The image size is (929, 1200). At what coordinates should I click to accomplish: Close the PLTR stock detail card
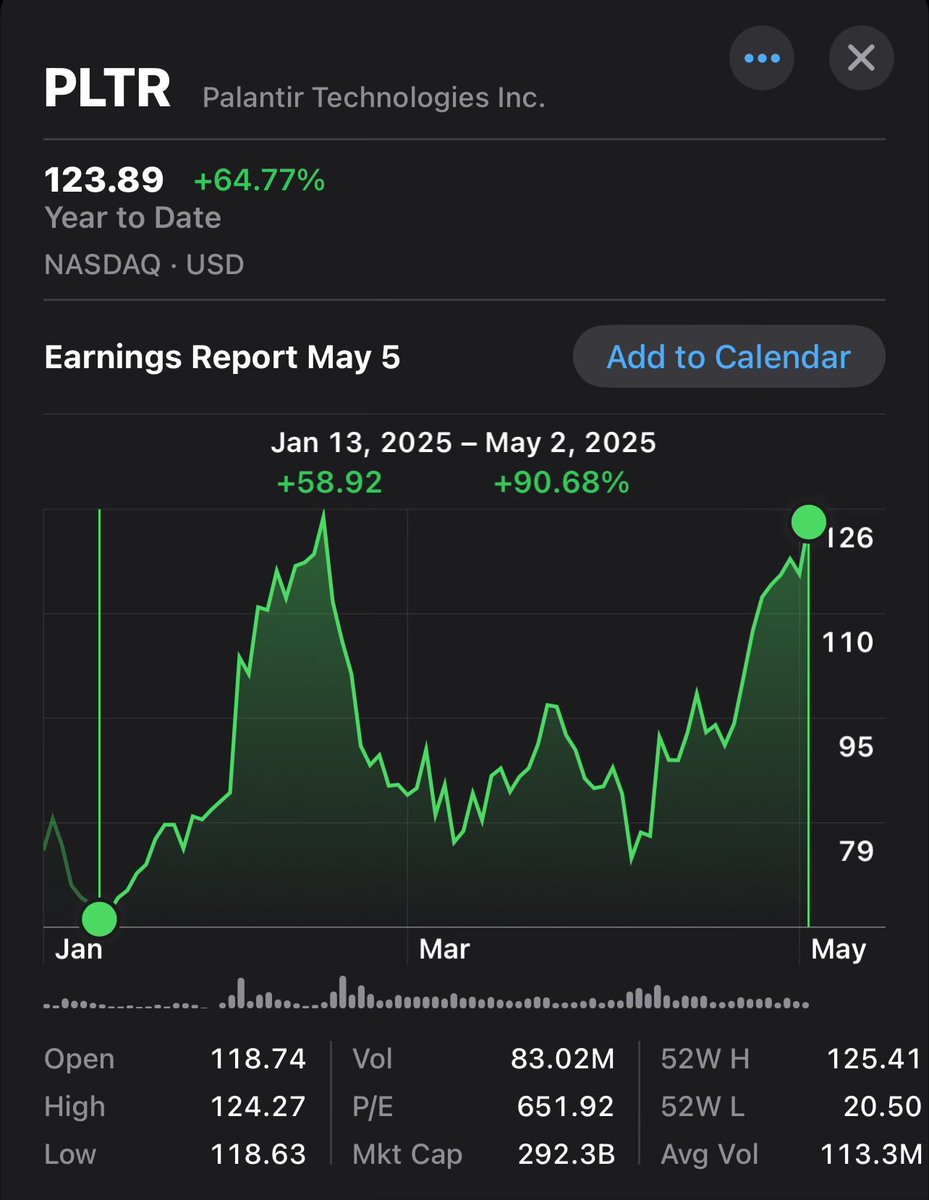tap(861, 57)
